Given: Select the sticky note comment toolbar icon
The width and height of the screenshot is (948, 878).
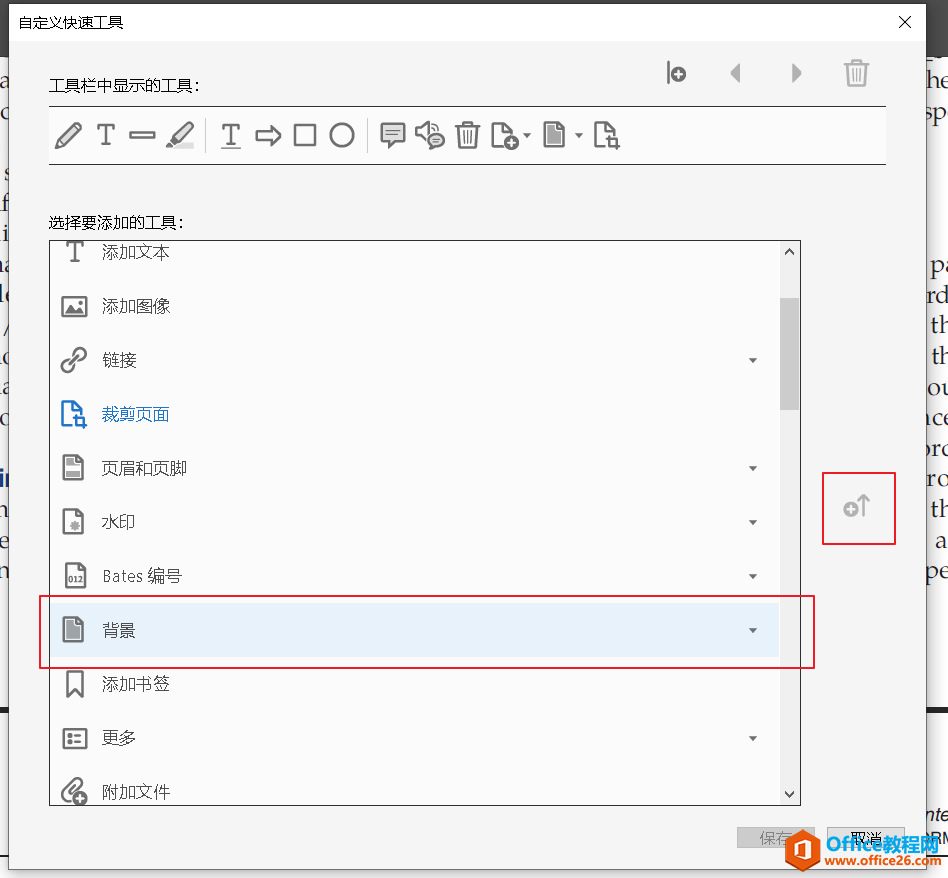Looking at the screenshot, I should (x=392, y=135).
